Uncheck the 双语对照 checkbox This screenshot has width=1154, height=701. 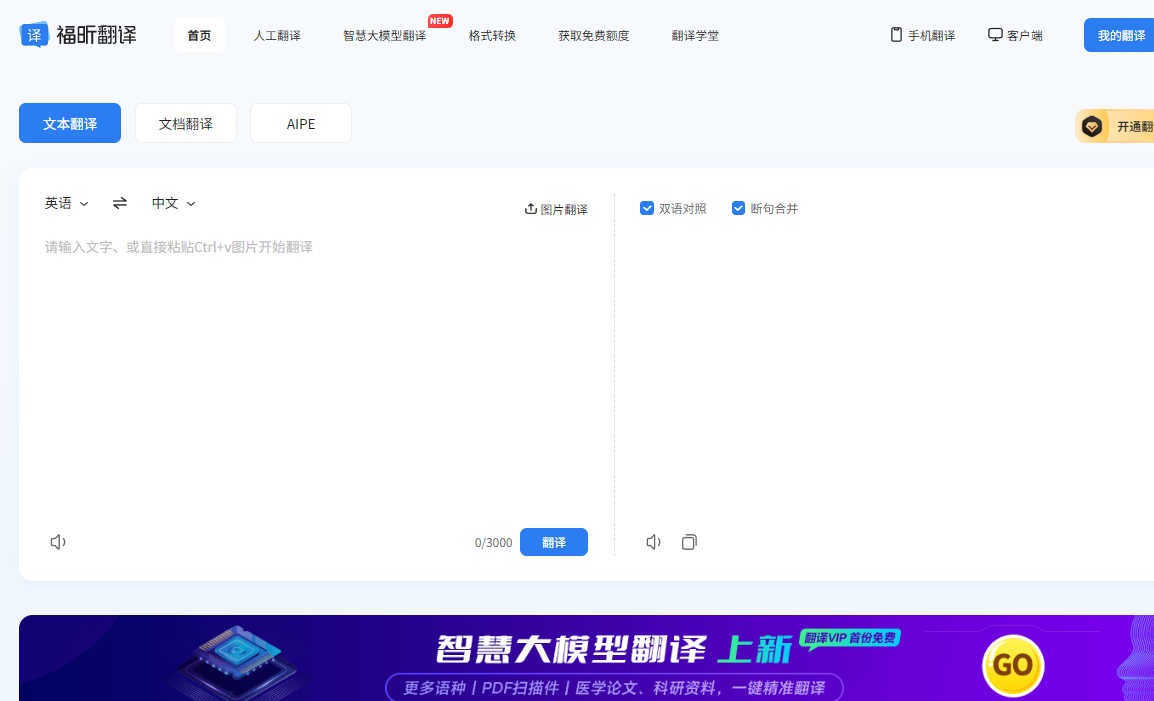[647, 208]
